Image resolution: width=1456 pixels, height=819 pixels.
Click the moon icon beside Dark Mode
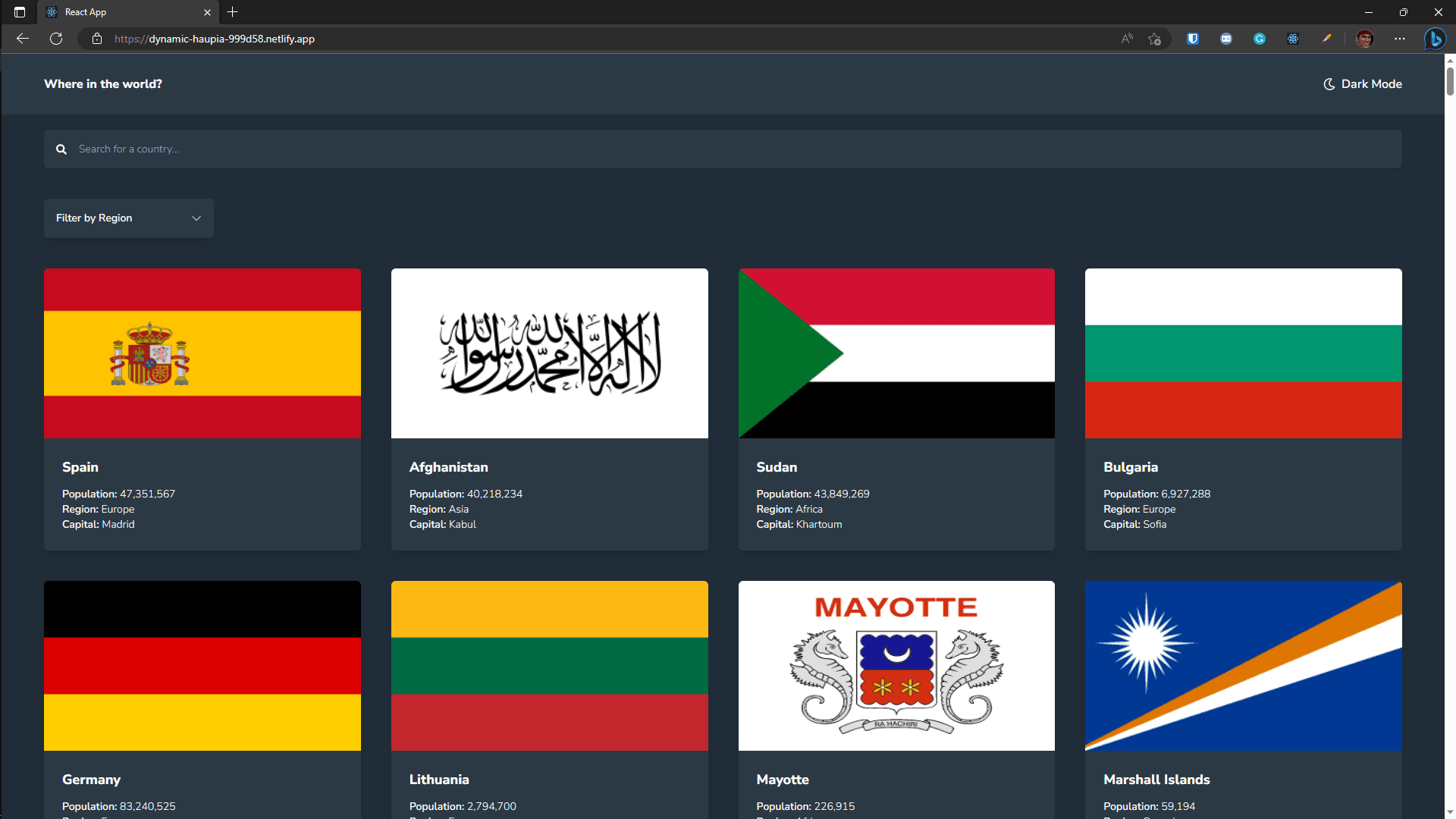point(1329,84)
